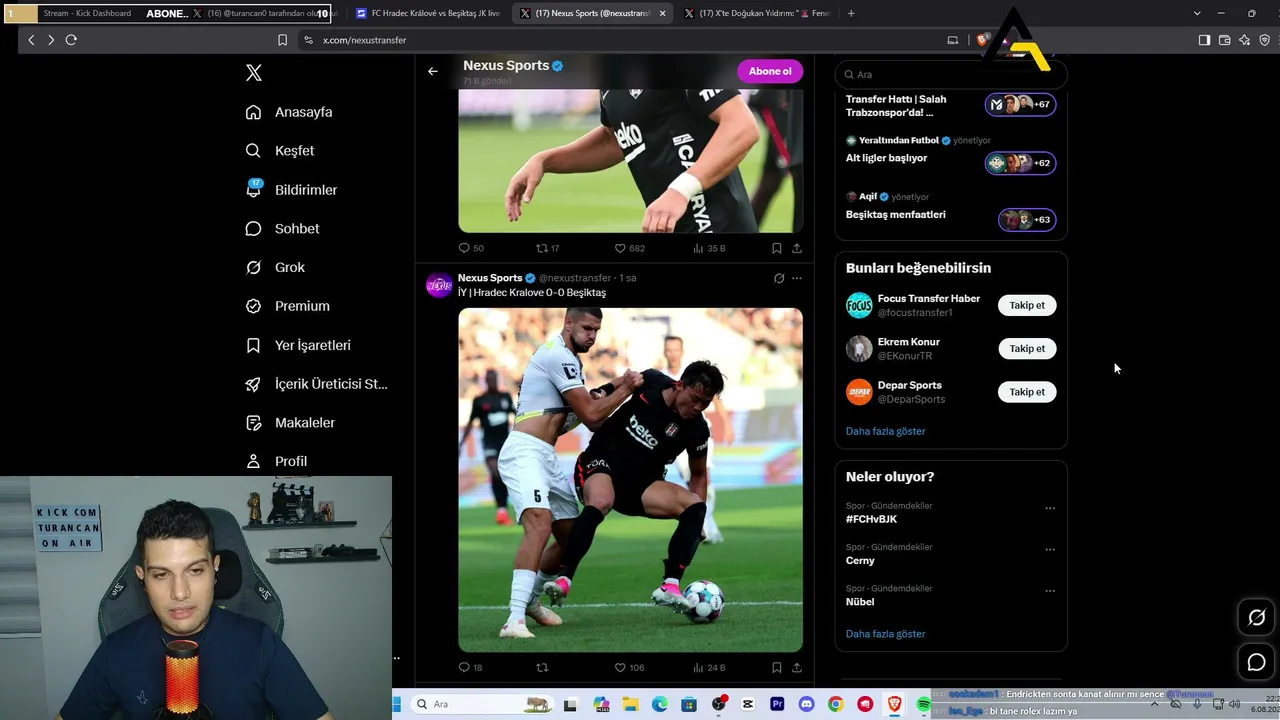Follow Ekrem Konur
This screenshot has width=1280, height=720.
pos(1027,349)
